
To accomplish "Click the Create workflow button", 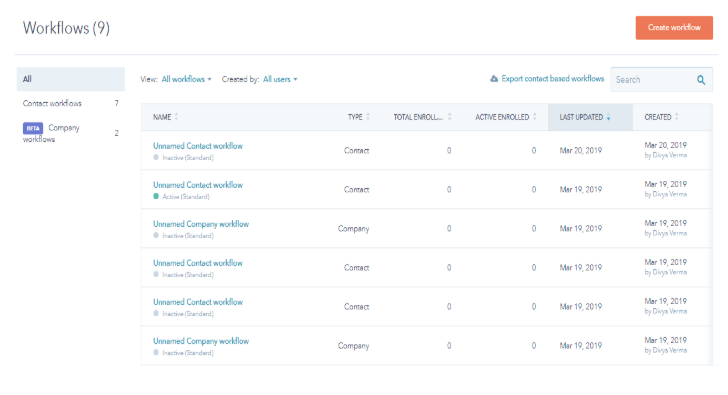I will [674, 28].
